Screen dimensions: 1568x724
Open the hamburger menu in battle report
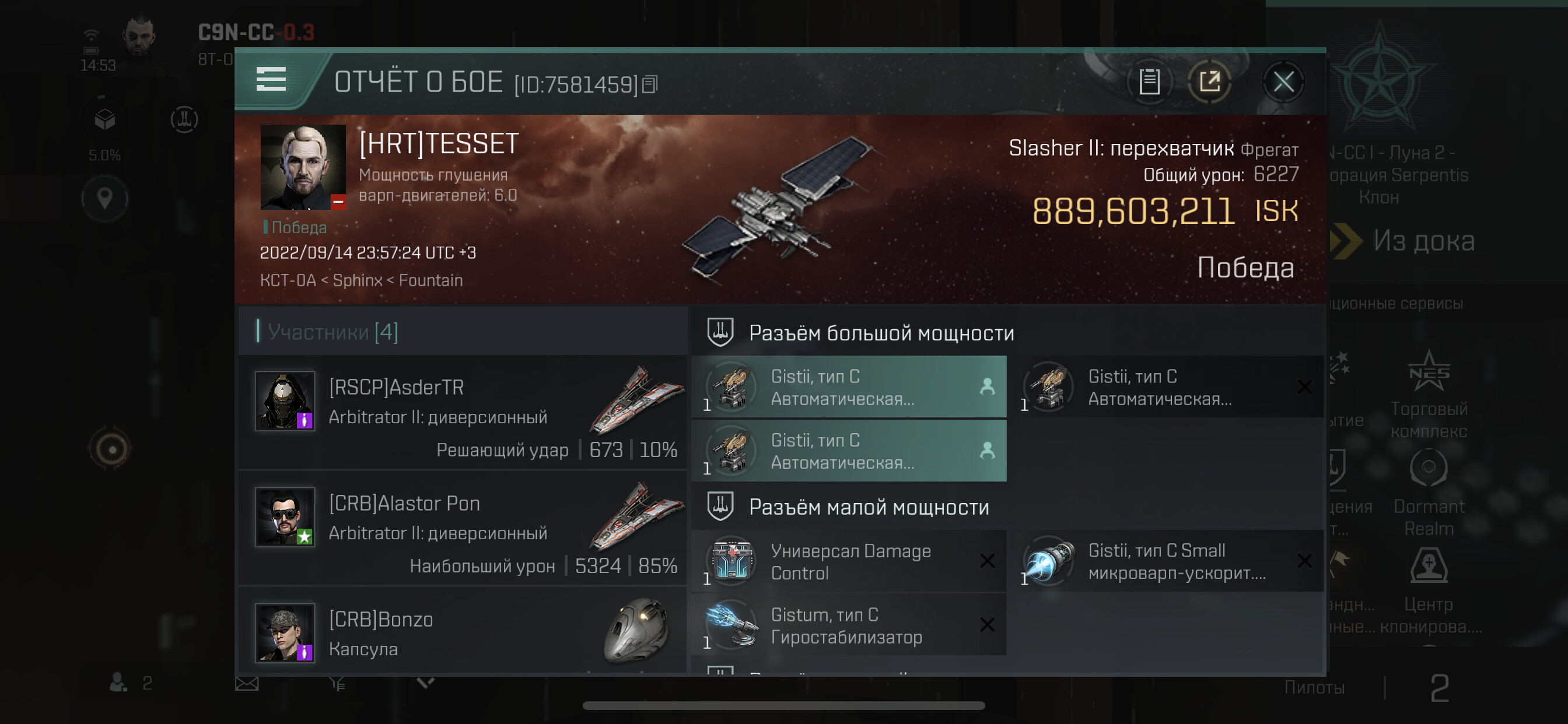pyautogui.click(x=271, y=80)
